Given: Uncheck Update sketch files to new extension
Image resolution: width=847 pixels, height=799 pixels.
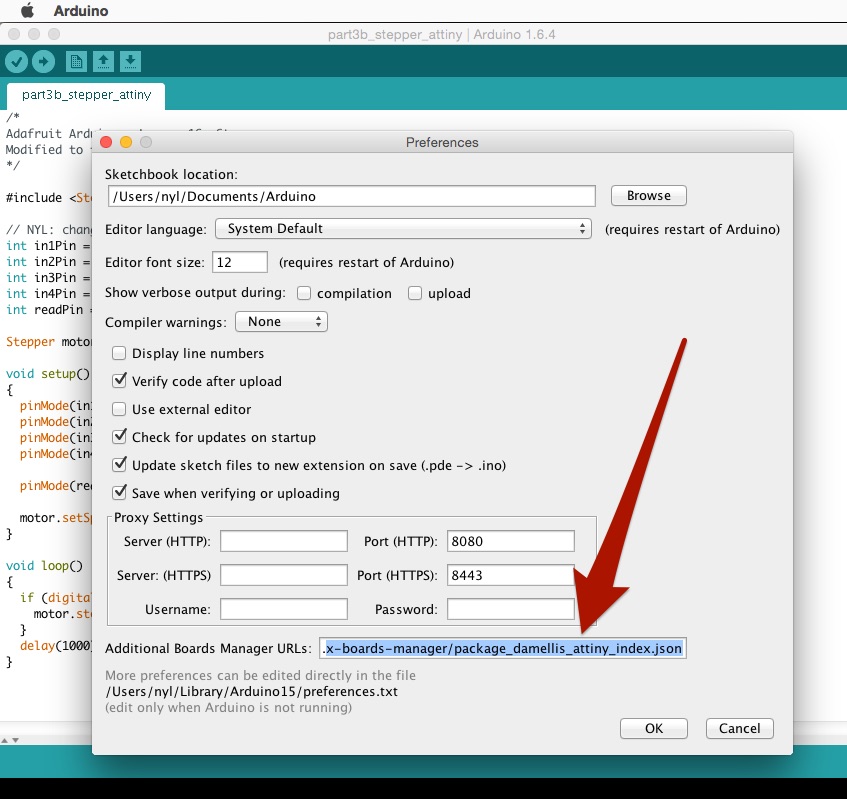Looking at the screenshot, I should (x=119, y=465).
